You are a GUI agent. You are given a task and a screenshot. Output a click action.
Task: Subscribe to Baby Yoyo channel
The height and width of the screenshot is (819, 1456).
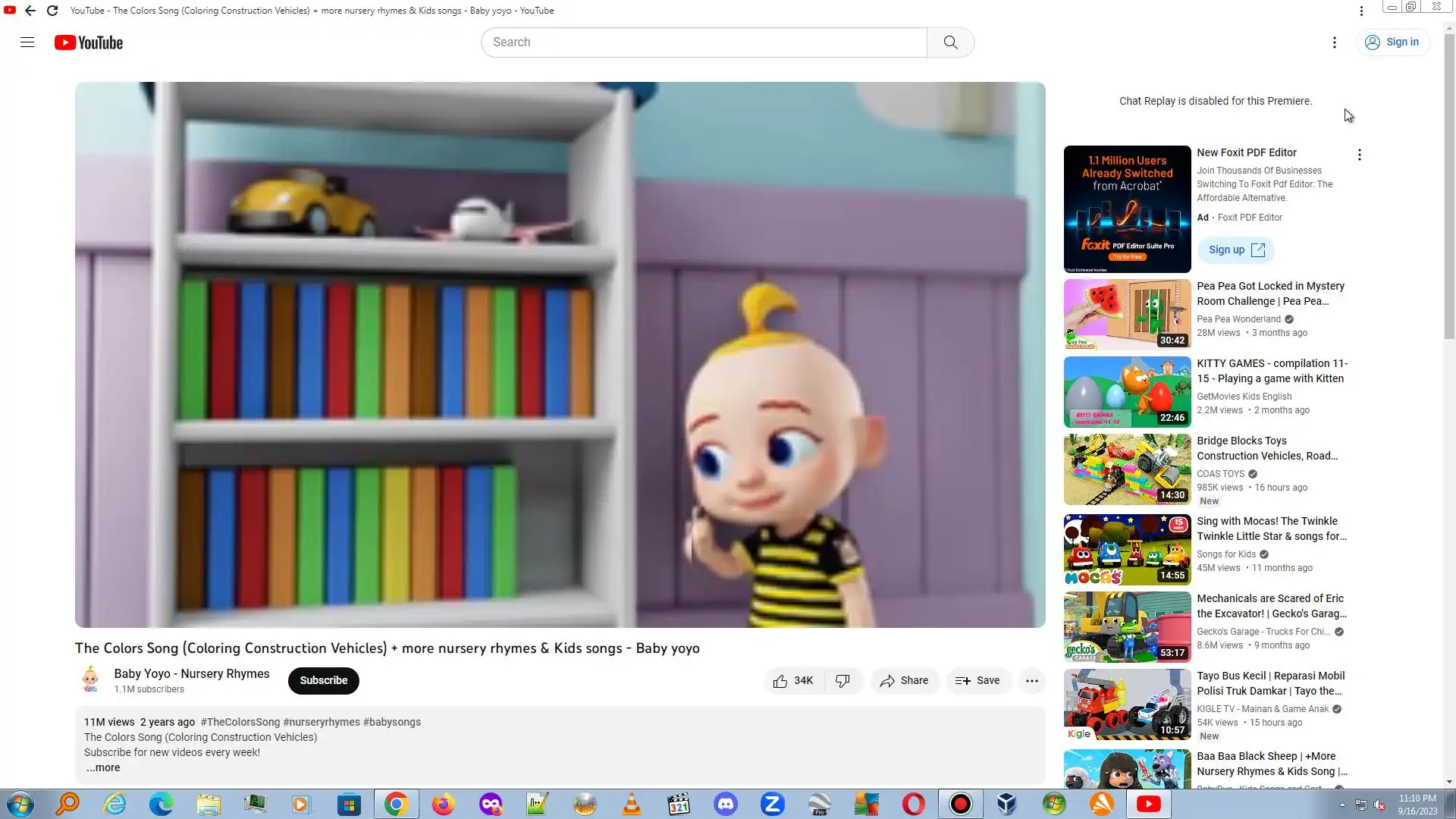[323, 681]
